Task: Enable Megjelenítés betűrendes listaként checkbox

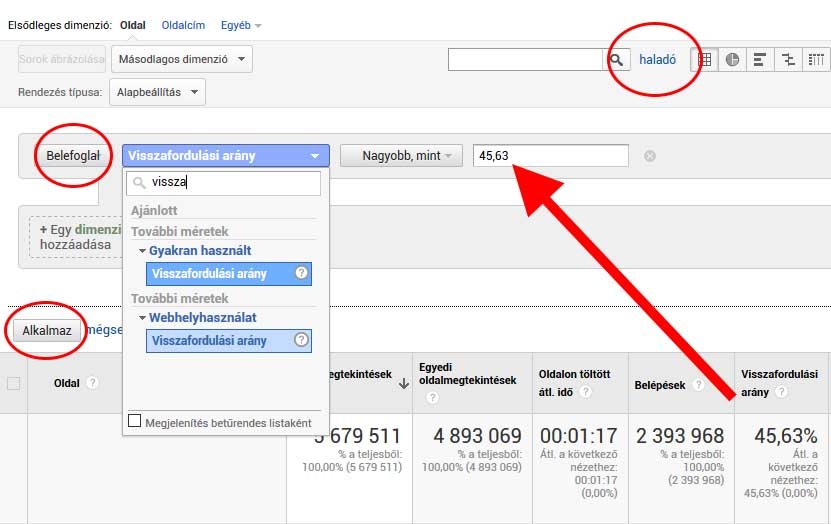Action: [x=135, y=422]
